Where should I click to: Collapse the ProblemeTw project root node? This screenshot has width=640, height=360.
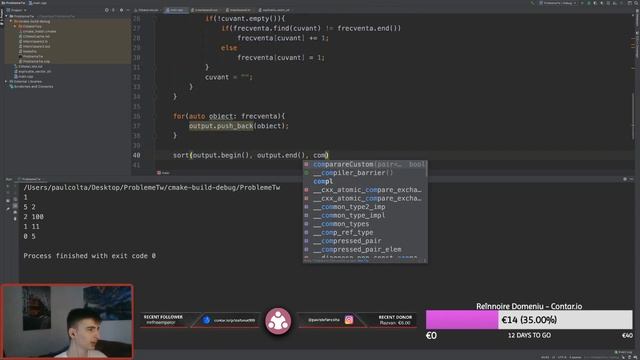pyautogui.click(x=7, y=16)
